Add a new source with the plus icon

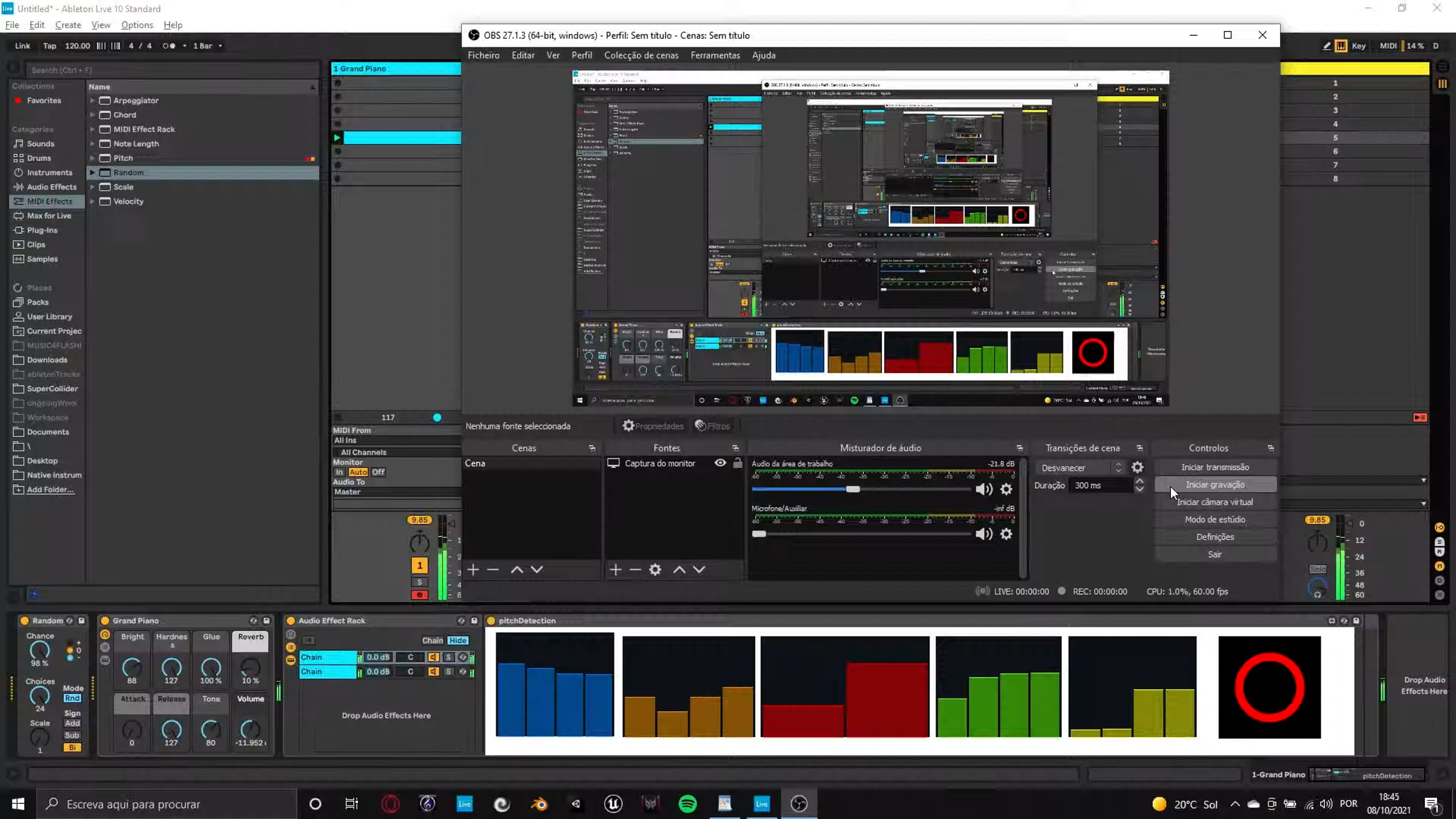(615, 570)
